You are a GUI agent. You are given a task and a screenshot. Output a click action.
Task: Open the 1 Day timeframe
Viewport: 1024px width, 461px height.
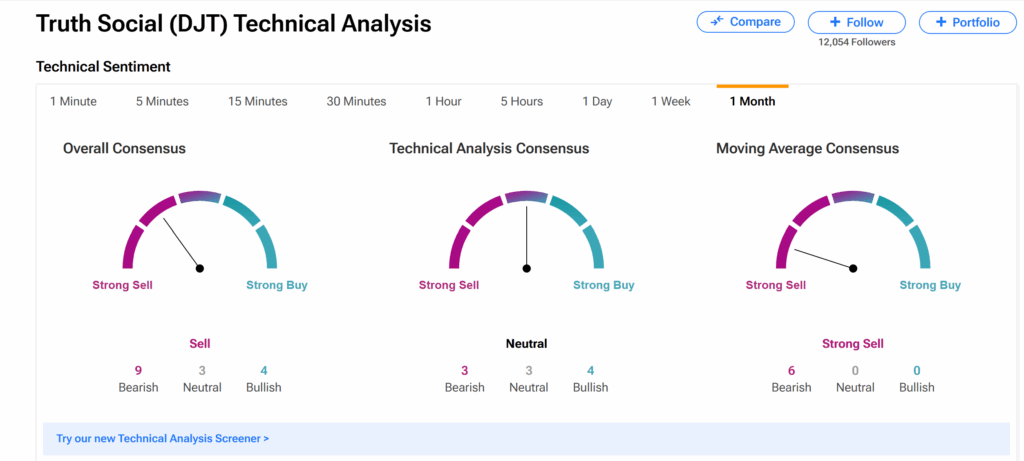point(597,101)
